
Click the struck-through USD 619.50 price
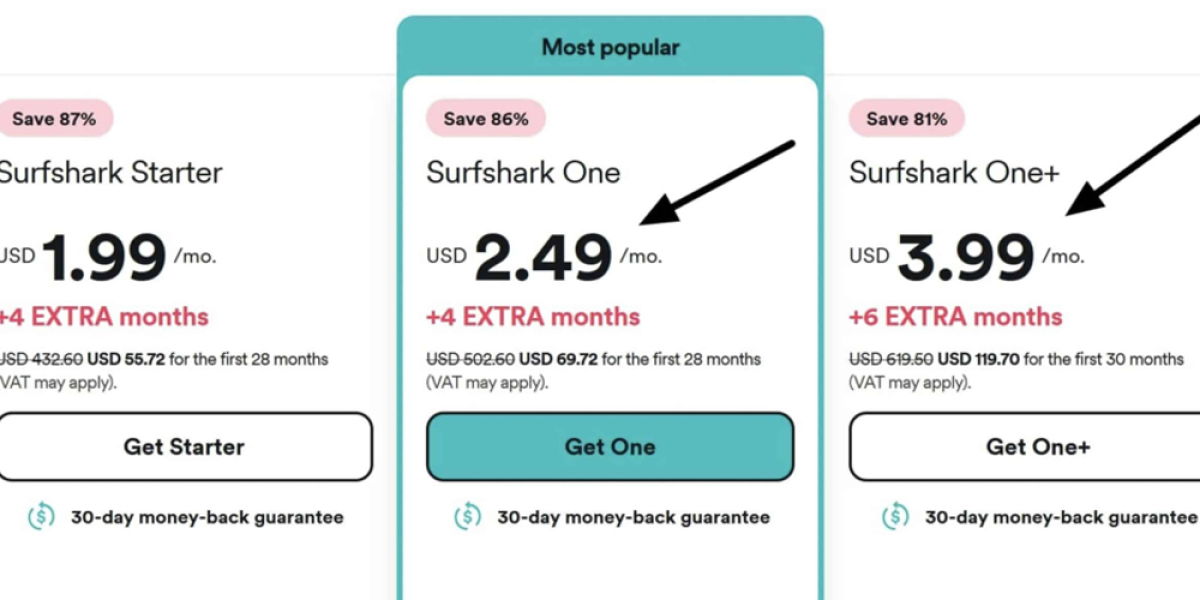pyautogui.click(x=889, y=359)
